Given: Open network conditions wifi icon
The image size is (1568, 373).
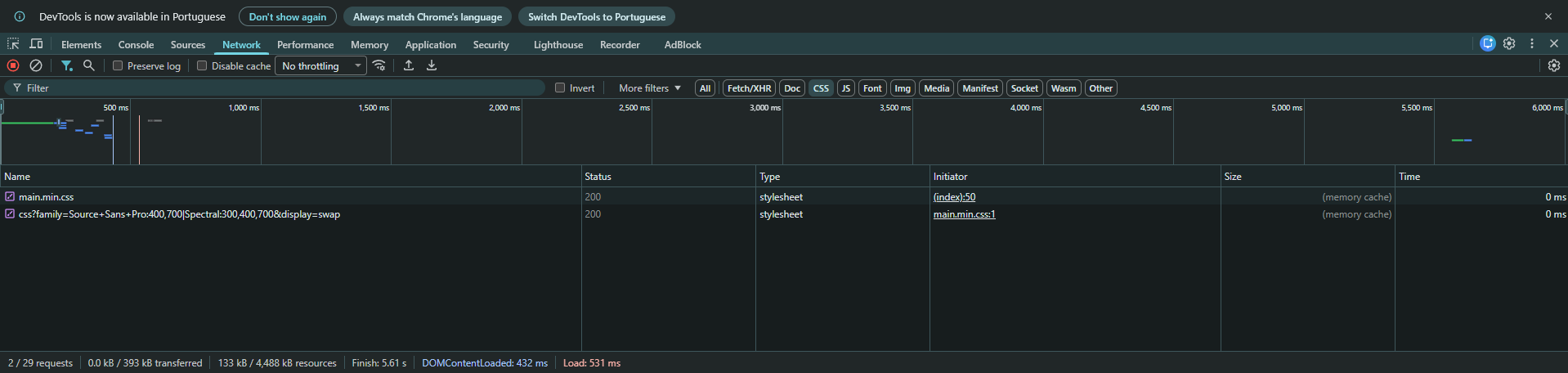Looking at the screenshot, I should [379, 65].
